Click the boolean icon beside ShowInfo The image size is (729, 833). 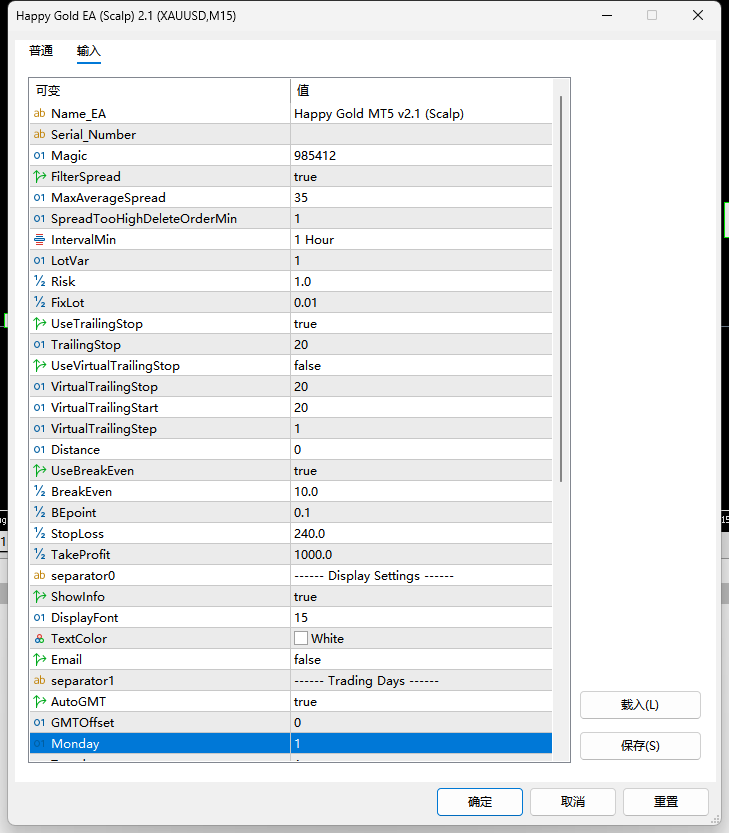point(39,597)
